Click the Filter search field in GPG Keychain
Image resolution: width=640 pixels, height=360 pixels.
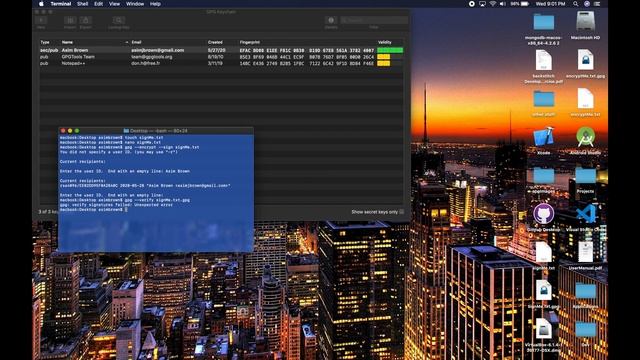pyautogui.click(x=374, y=20)
